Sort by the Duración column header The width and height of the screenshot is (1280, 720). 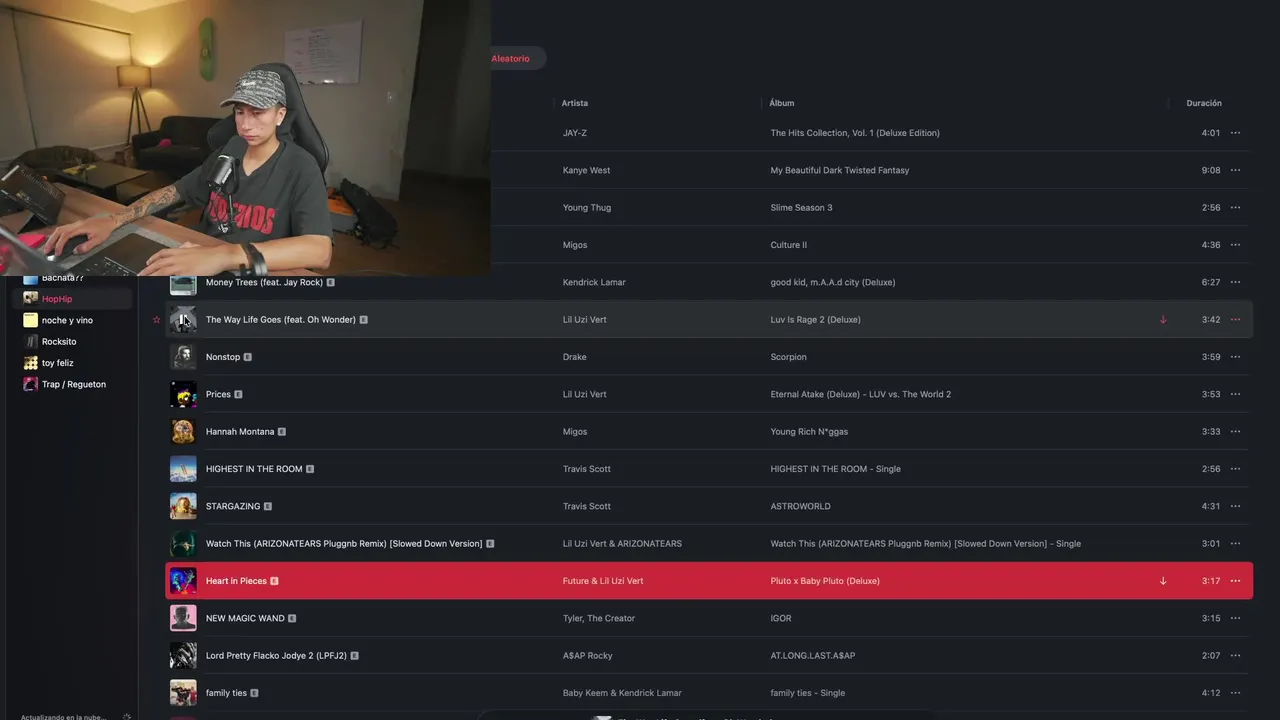click(x=1204, y=103)
